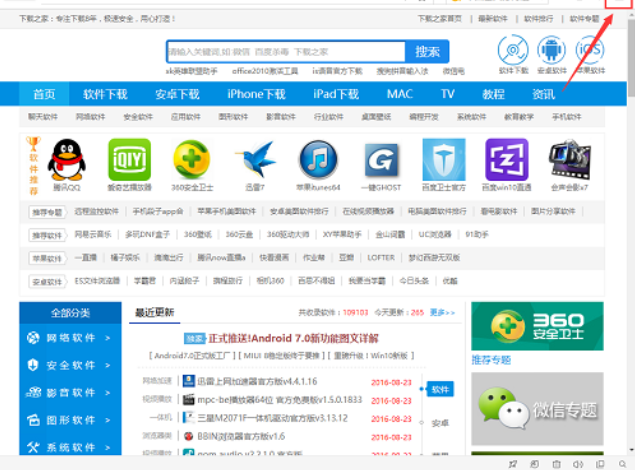Image resolution: width=635 pixels, height=470 pixels.
Task: Click the speaker sound icon in status bar
Action: point(578,464)
